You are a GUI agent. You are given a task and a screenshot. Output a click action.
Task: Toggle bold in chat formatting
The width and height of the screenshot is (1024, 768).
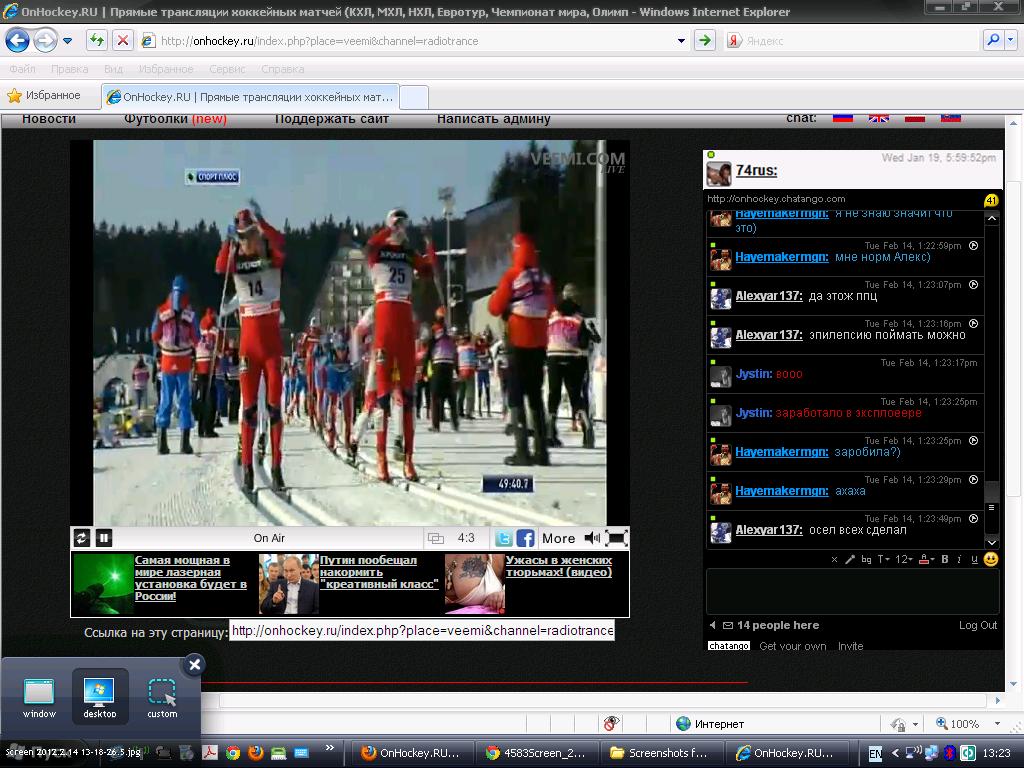click(944, 559)
